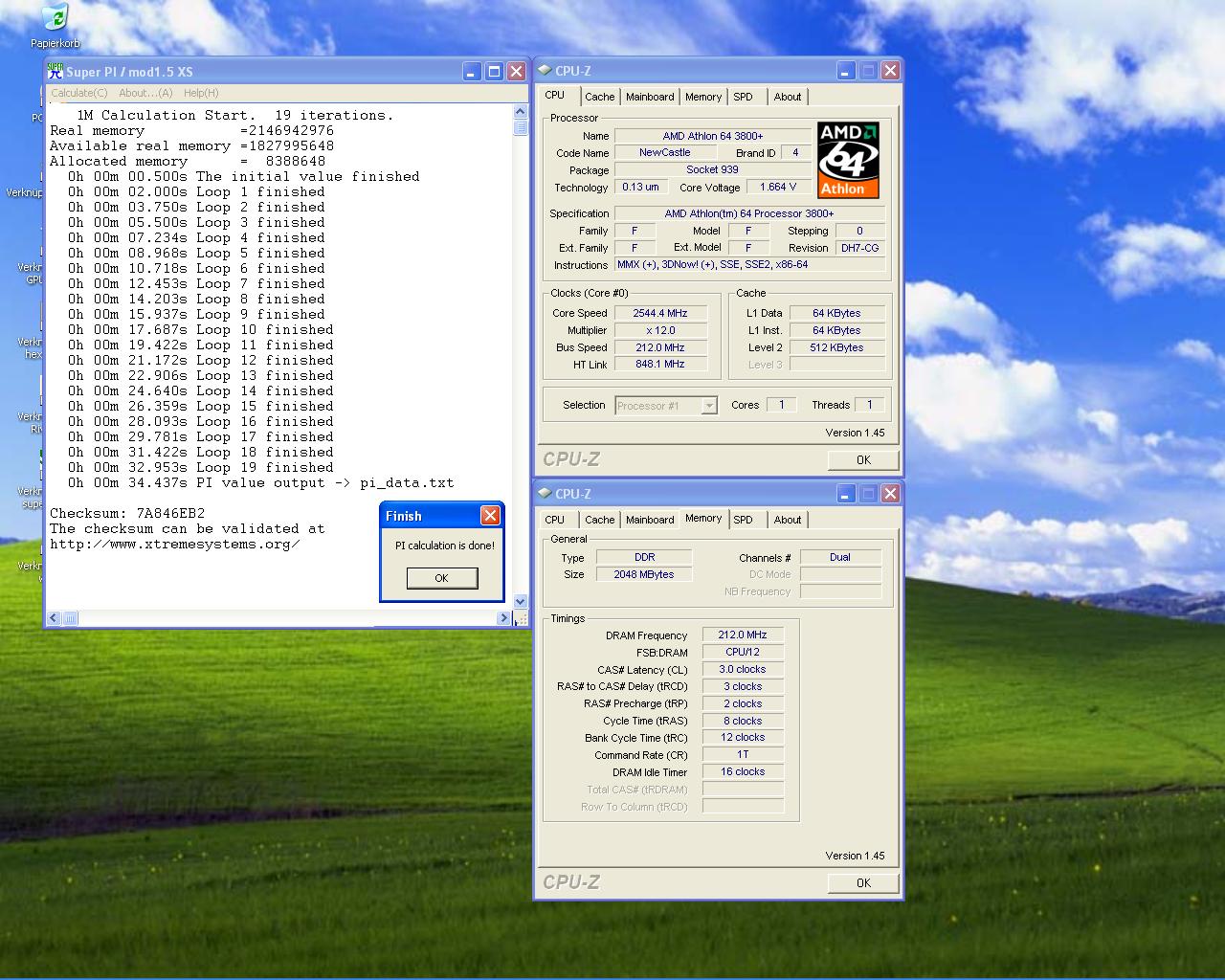This screenshot has width=1225, height=980.
Task: Click Super PI horizontal scroll right arrow
Action: pyautogui.click(x=504, y=618)
